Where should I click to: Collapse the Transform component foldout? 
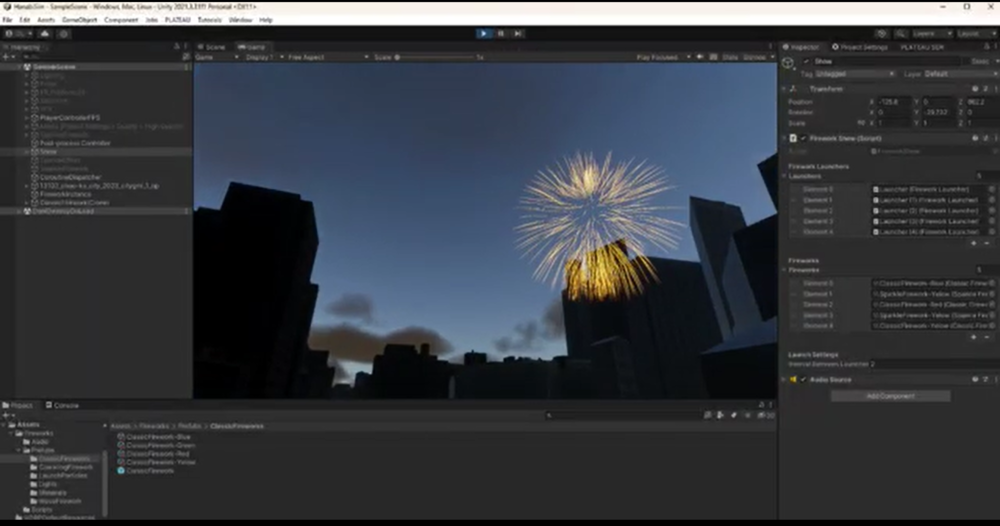(x=784, y=89)
